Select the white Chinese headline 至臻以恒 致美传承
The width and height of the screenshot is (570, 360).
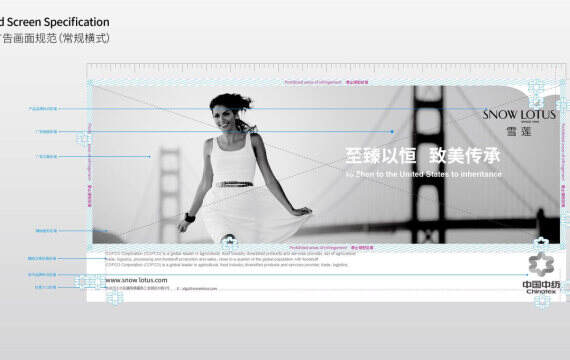(x=423, y=156)
